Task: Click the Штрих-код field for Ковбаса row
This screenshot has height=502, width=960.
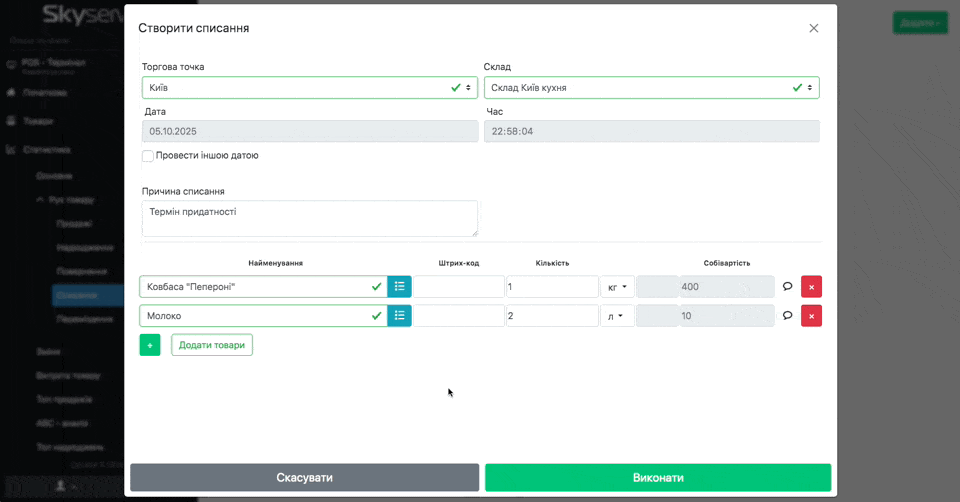Action: tap(458, 287)
